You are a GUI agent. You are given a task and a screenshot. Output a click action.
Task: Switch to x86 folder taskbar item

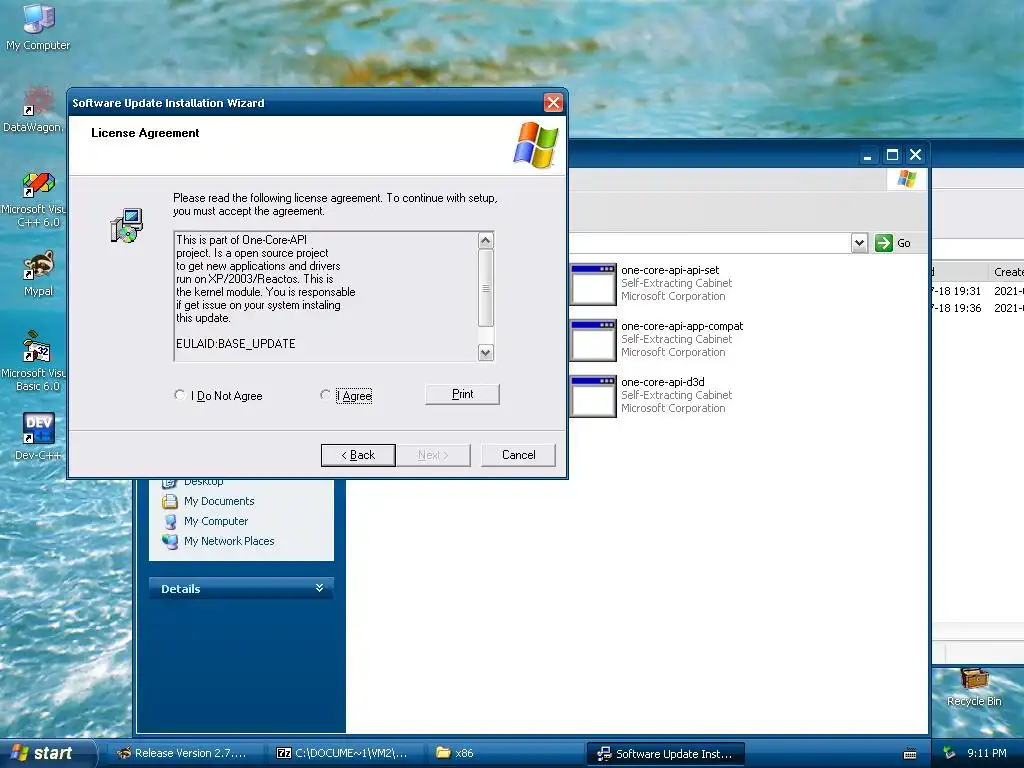(503, 753)
